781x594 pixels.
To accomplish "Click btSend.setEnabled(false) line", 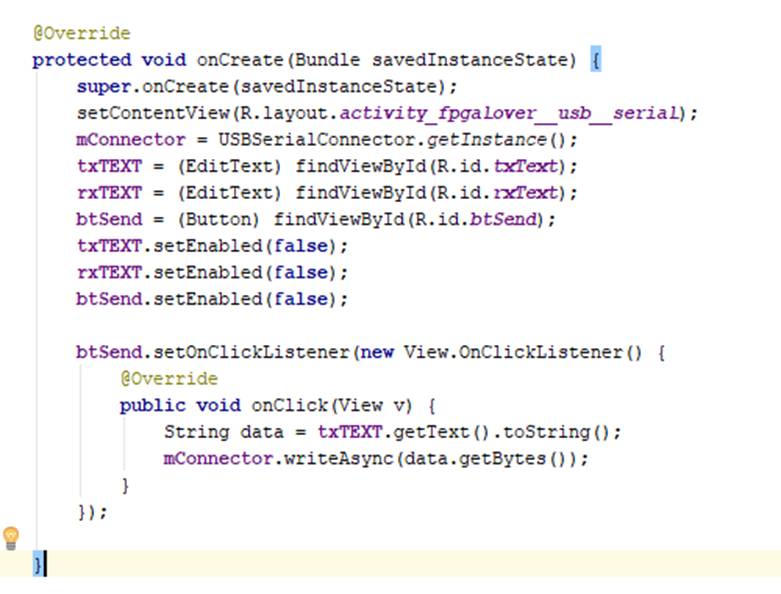I will pos(212,299).
